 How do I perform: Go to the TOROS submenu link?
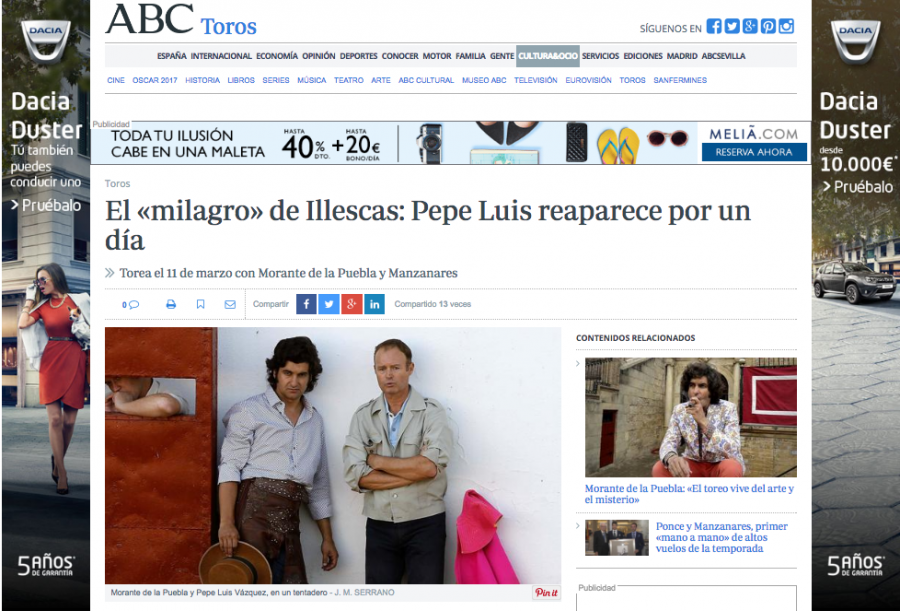633,80
